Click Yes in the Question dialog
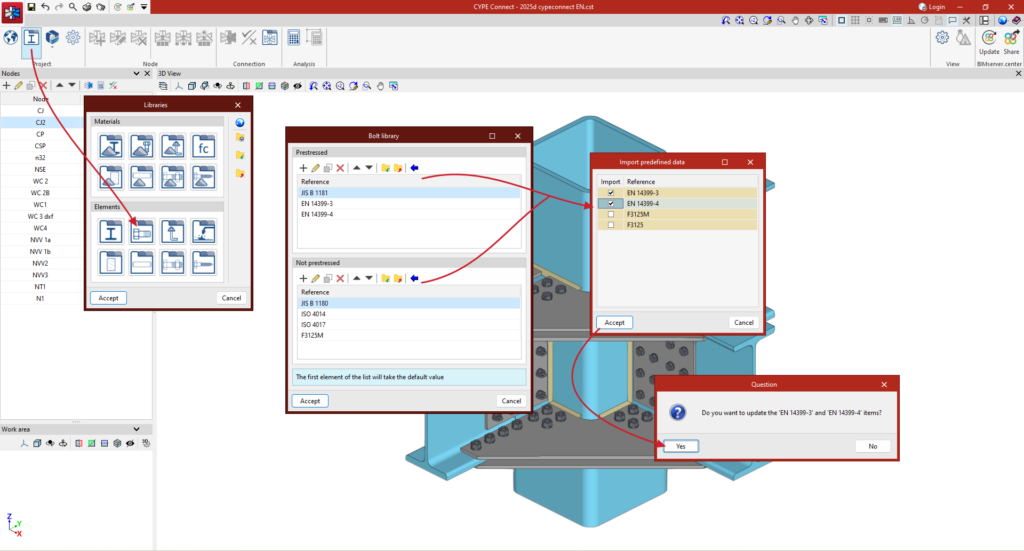Screen dimensions: 1024x551 [680, 447]
